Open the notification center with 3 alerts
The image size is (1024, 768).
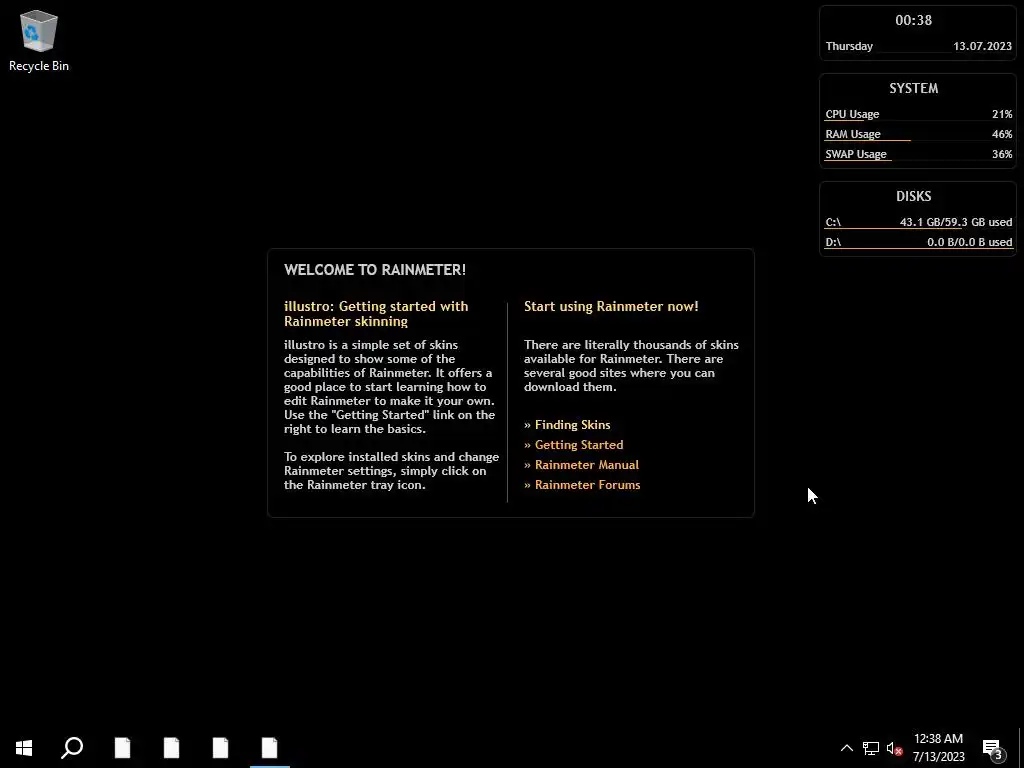[x=993, y=748]
